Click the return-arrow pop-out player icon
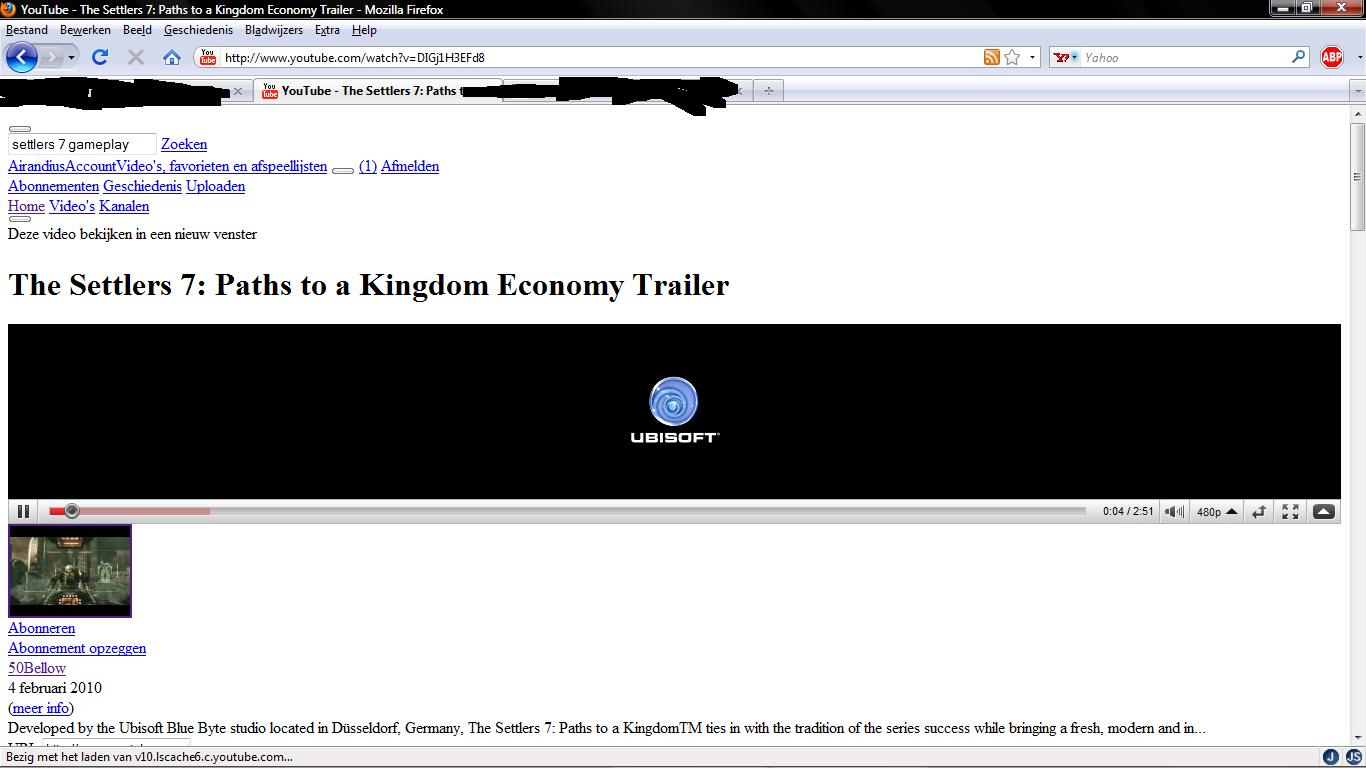This screenshot has width=1366, height=768. [x=1259, y=511]
